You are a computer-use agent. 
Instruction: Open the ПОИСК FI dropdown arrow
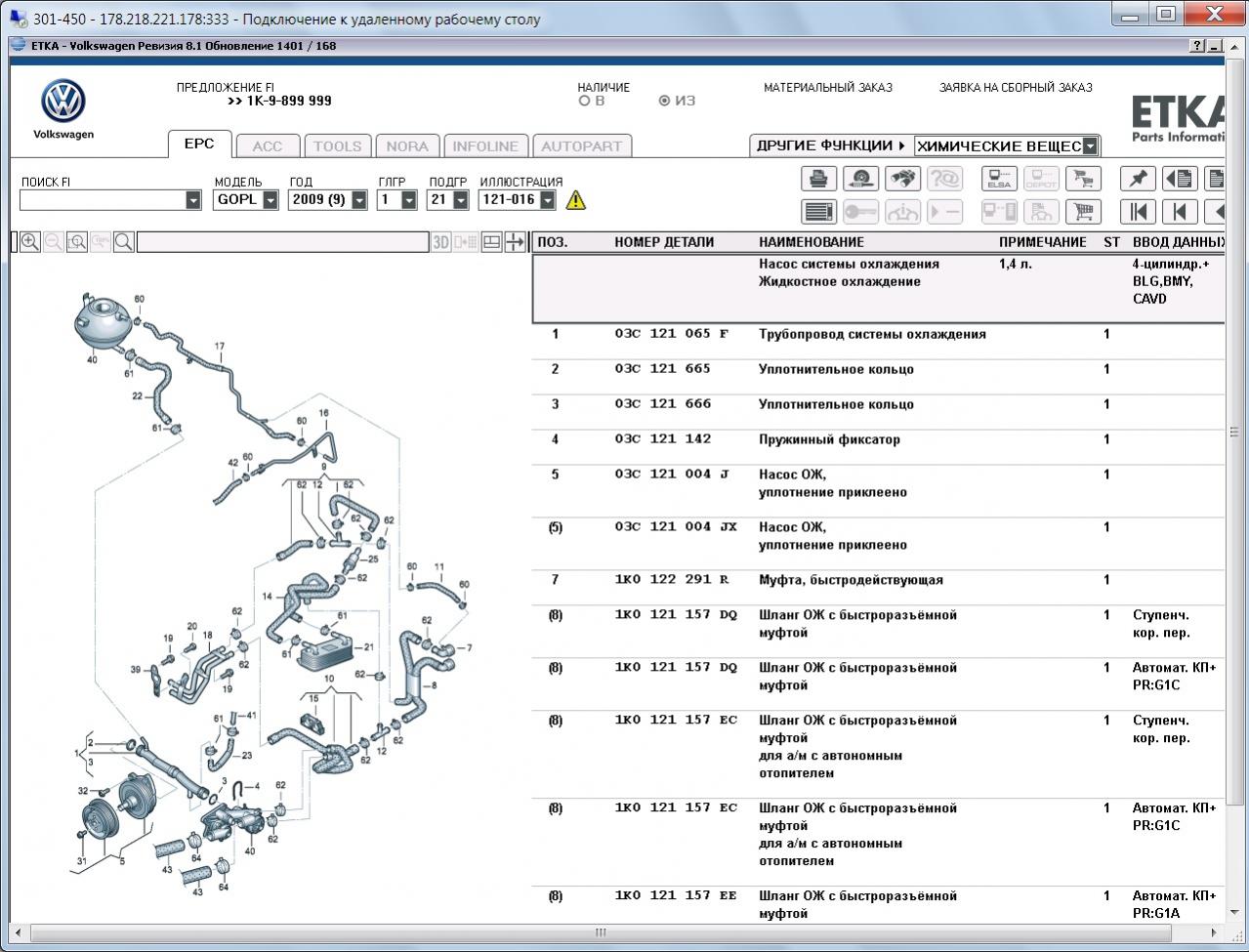(193, 200)
